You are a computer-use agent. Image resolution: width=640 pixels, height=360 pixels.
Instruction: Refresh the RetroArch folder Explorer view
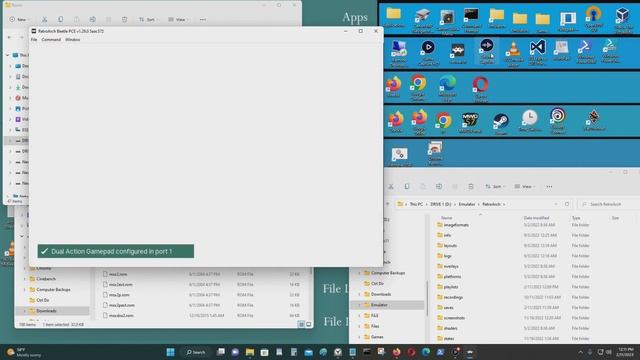click(567, 204)
